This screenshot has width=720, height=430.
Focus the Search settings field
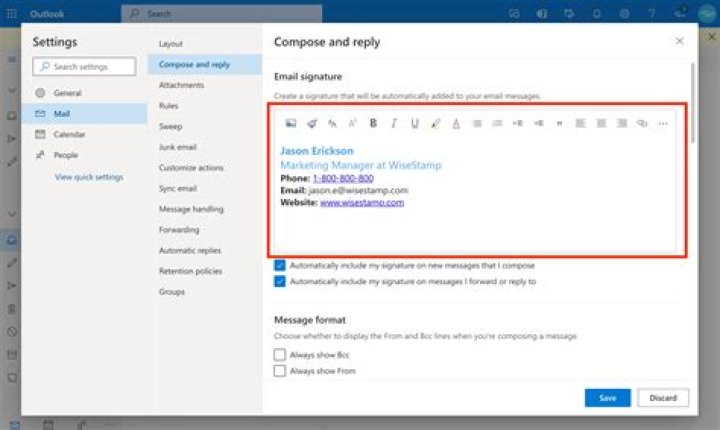click(84, 67)
